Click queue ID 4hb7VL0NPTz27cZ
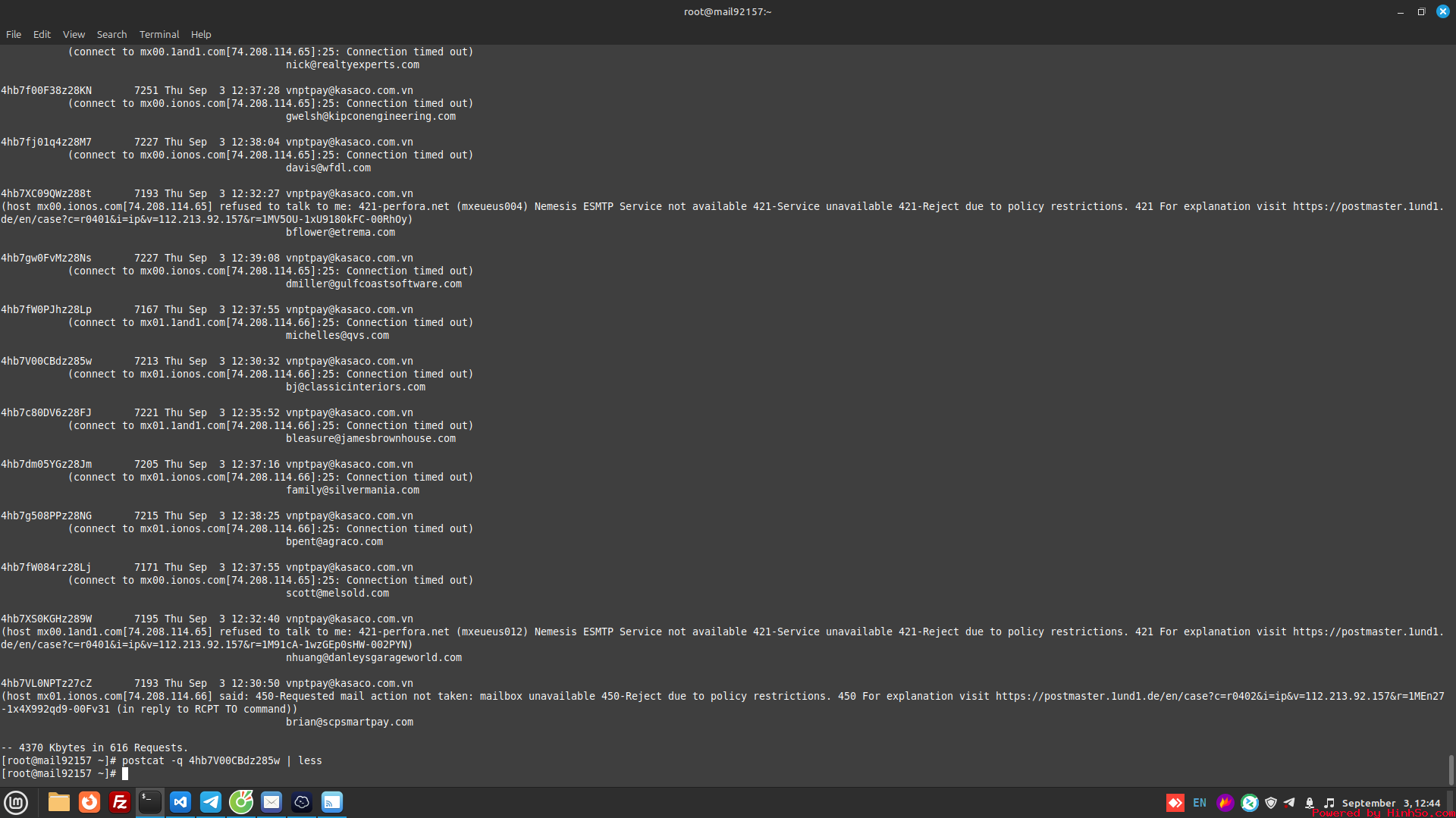 [46, 683]
